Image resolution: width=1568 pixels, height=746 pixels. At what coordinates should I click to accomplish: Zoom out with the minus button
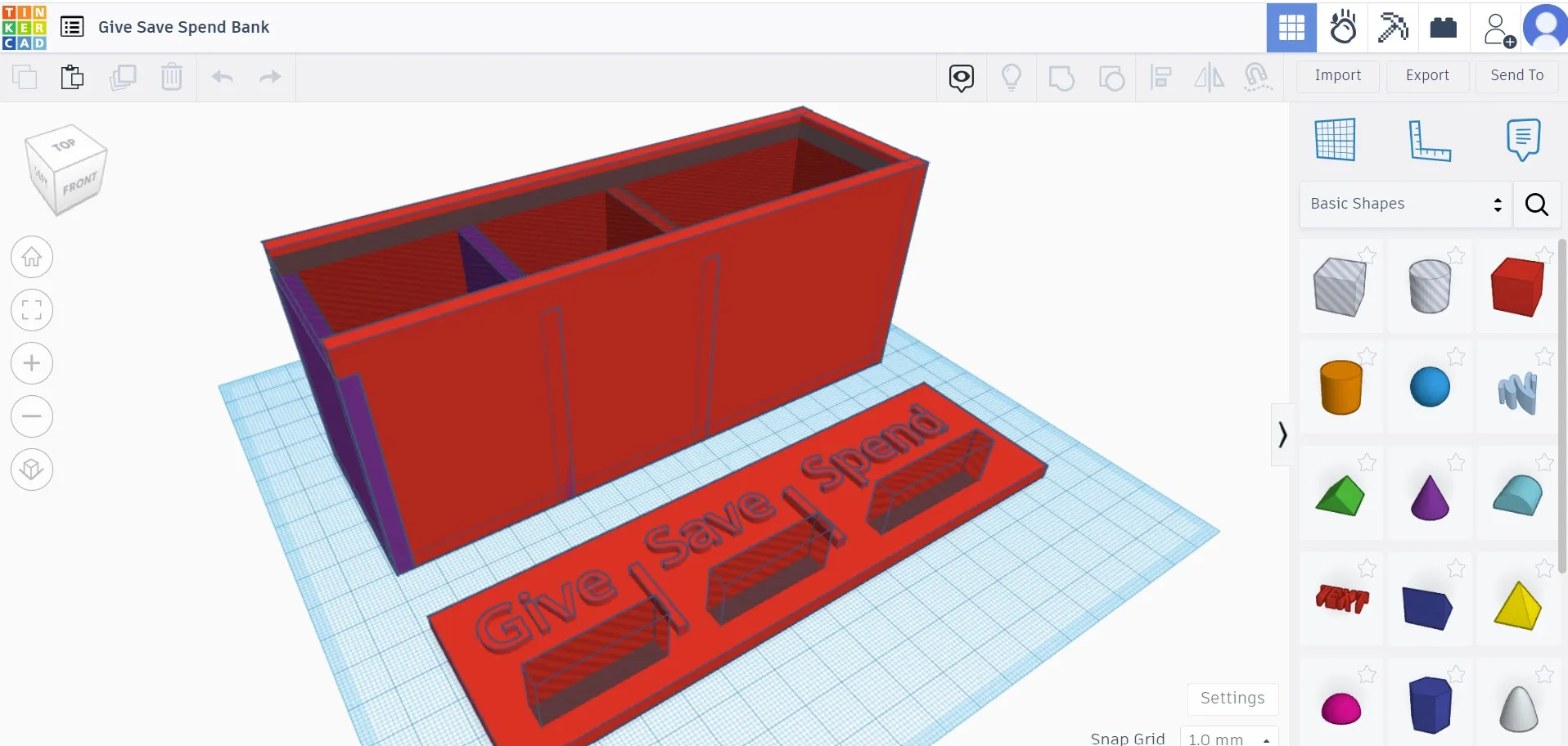pos(32,416)
